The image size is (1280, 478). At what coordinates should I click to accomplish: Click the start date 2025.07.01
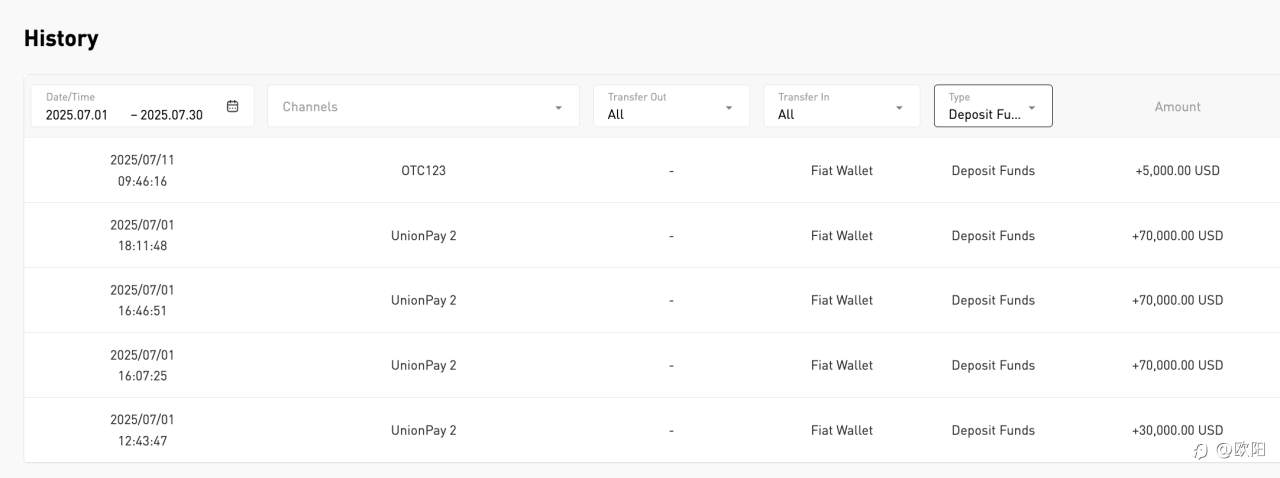(x=77, y=115)
